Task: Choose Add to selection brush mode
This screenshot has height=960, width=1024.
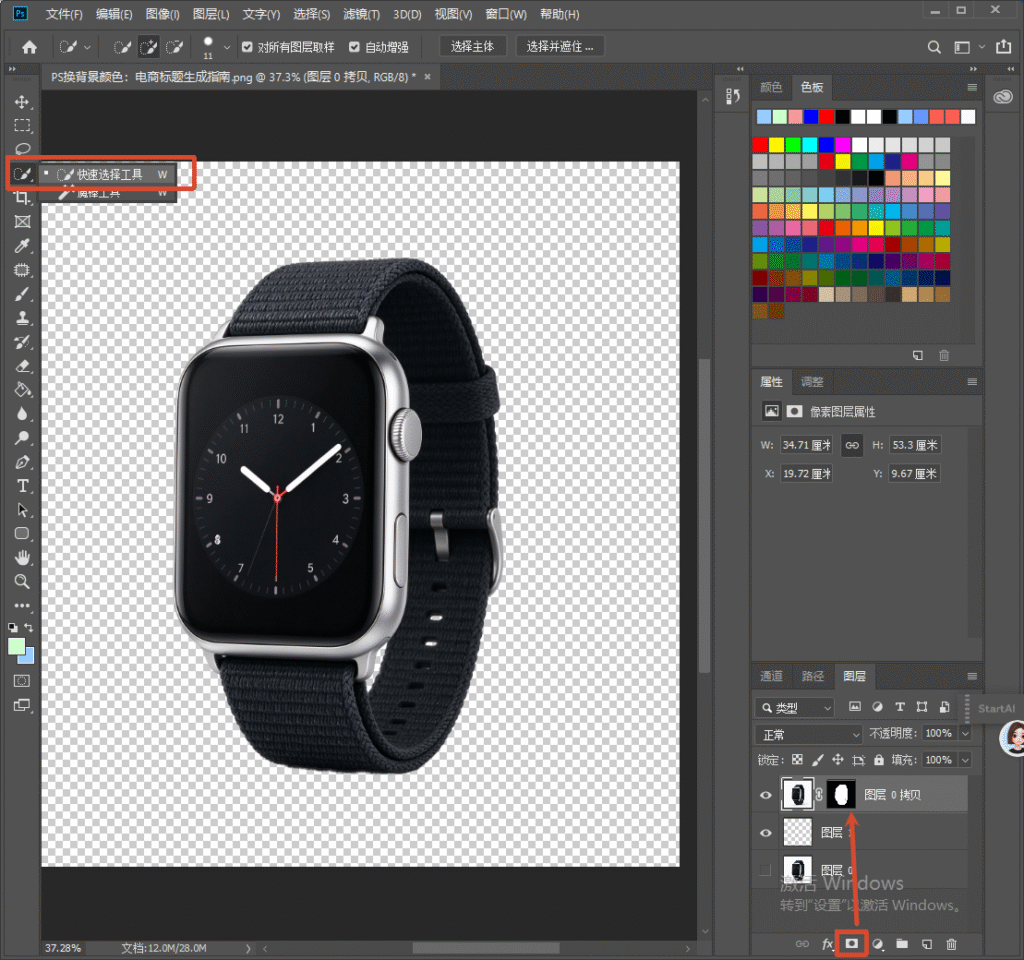Action: point(148,47)
